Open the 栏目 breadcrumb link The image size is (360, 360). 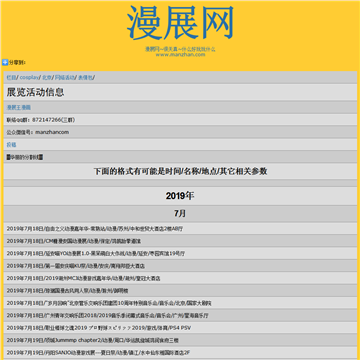[x=11, y=77]
